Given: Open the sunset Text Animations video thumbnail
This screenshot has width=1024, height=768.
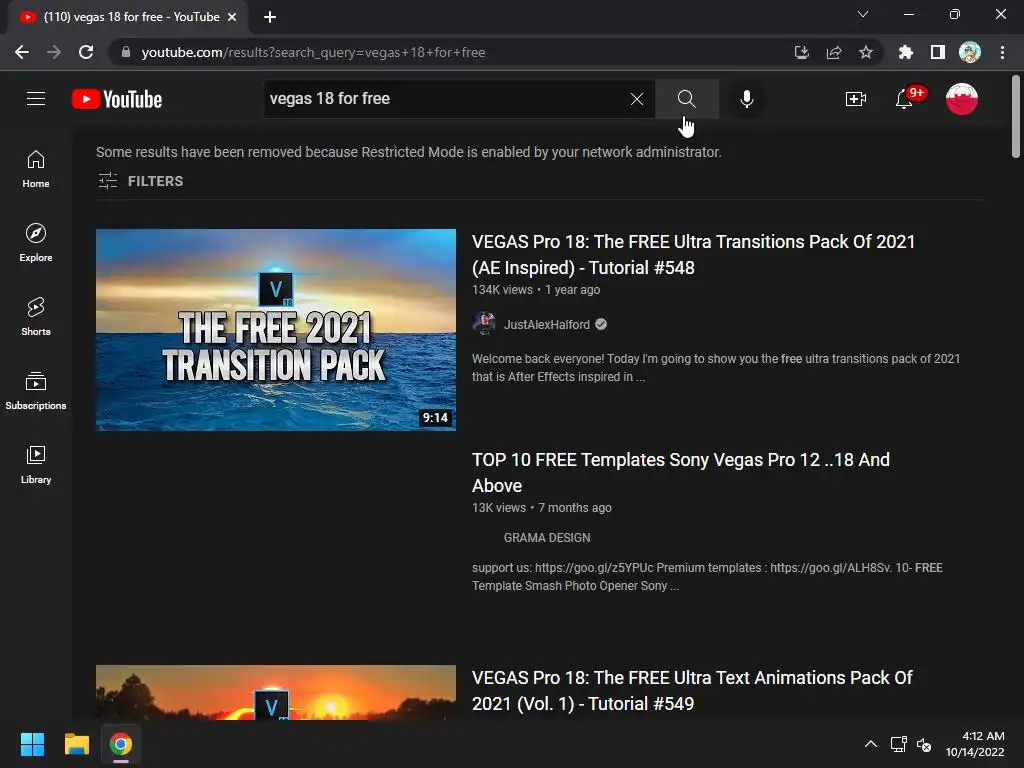Looking at the screenshot, I should [x=276, y=693].
